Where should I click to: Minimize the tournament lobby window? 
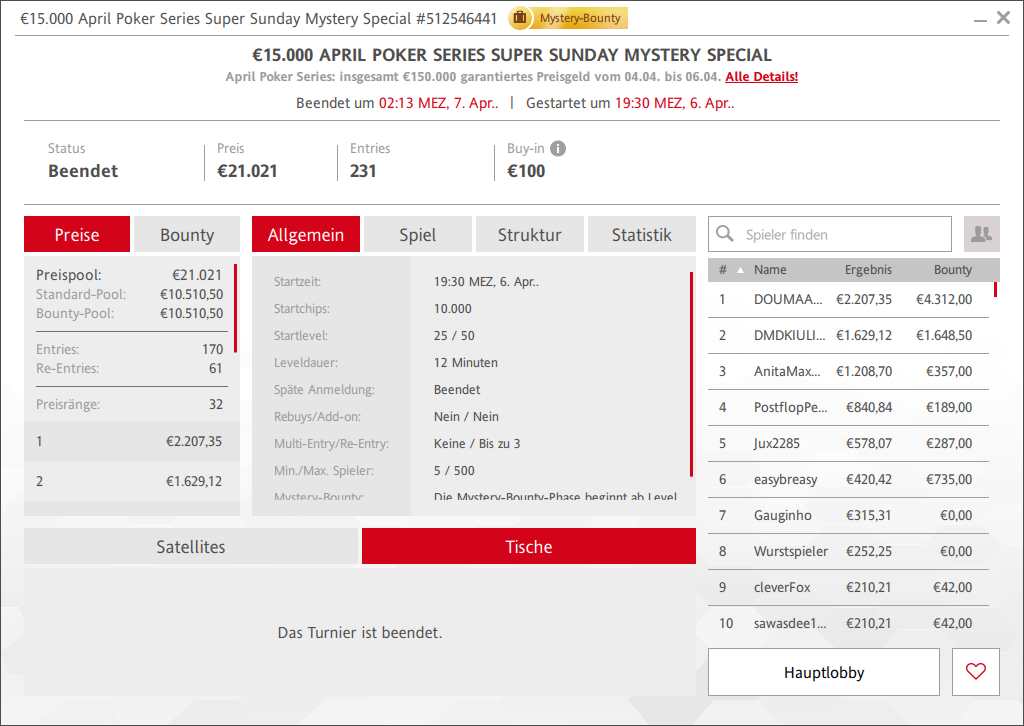click(x=980, y=21)
